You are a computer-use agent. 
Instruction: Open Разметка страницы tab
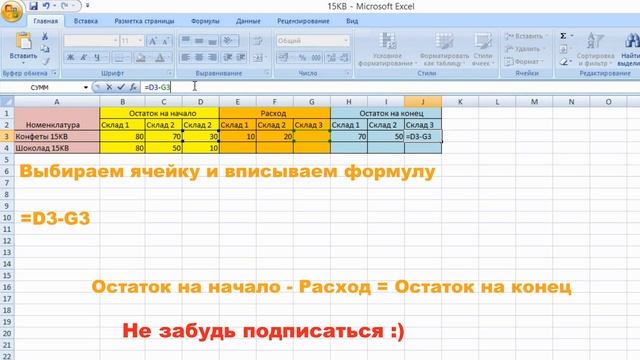coord(144,21)
